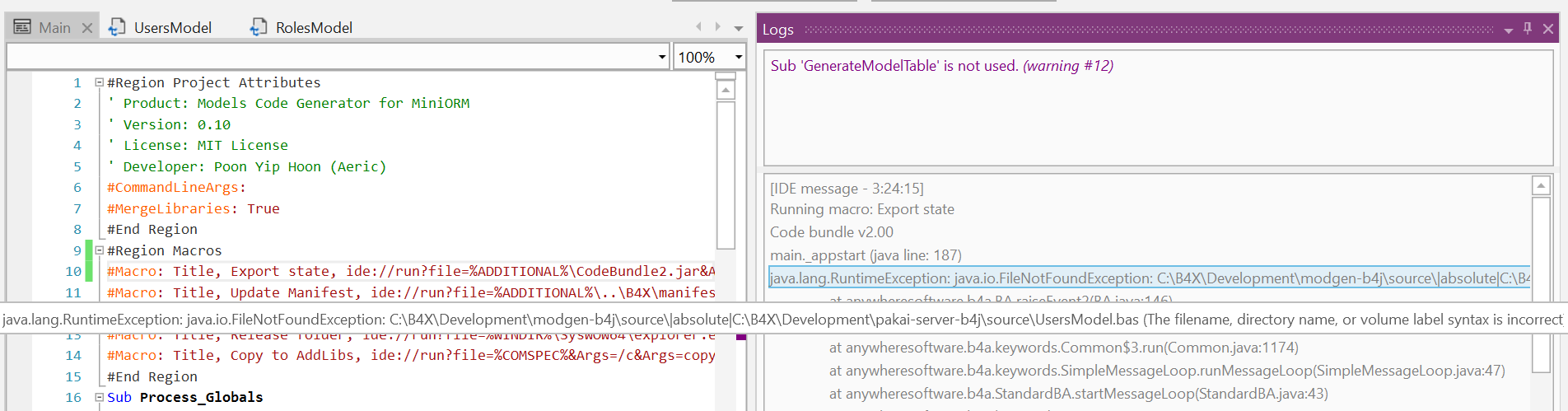Click the Code bundle v2.00 log line
This screenshot has width=1568, height=411.
coord(831,232)
